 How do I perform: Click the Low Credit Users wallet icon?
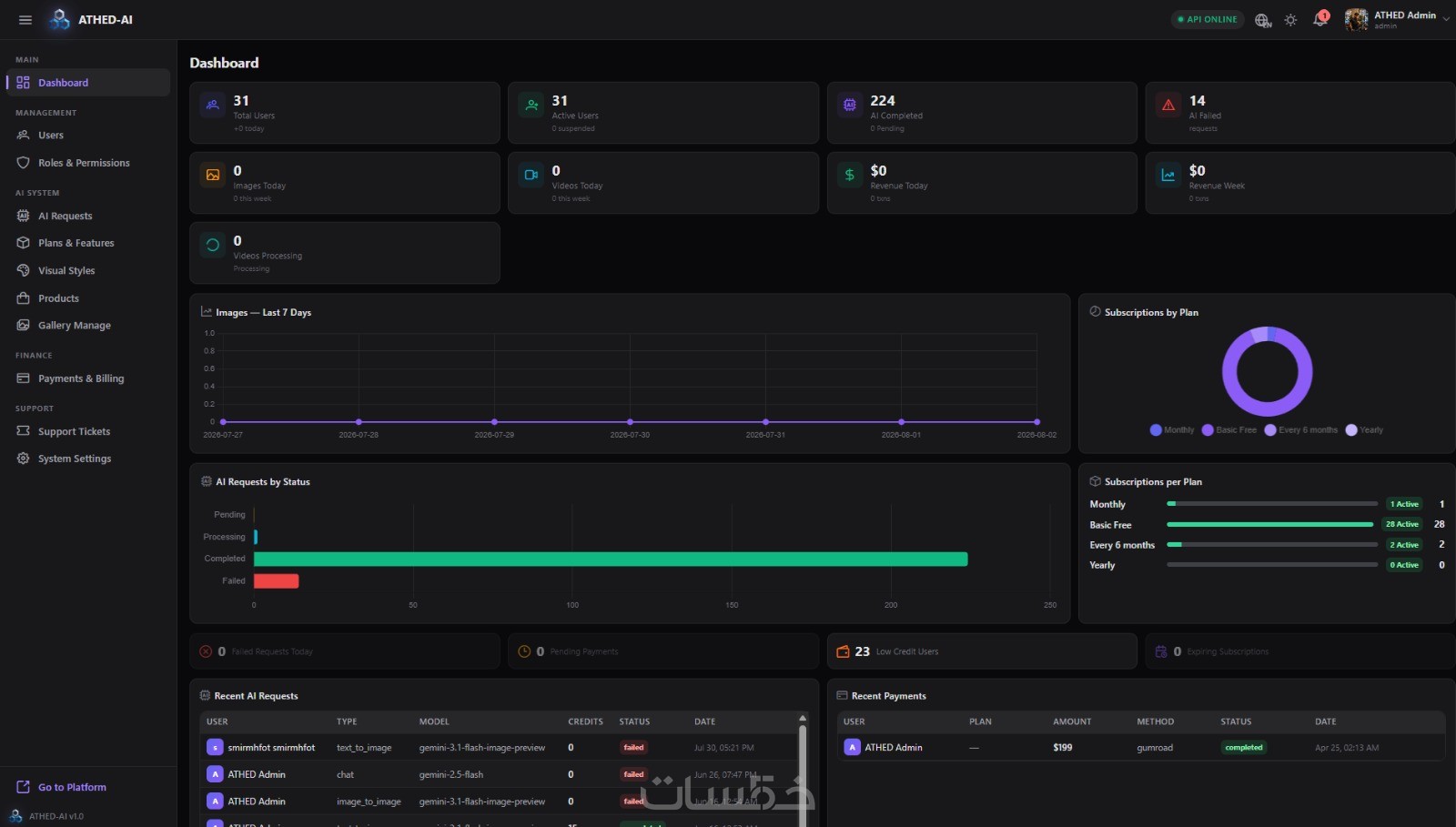tap(843, 651)
